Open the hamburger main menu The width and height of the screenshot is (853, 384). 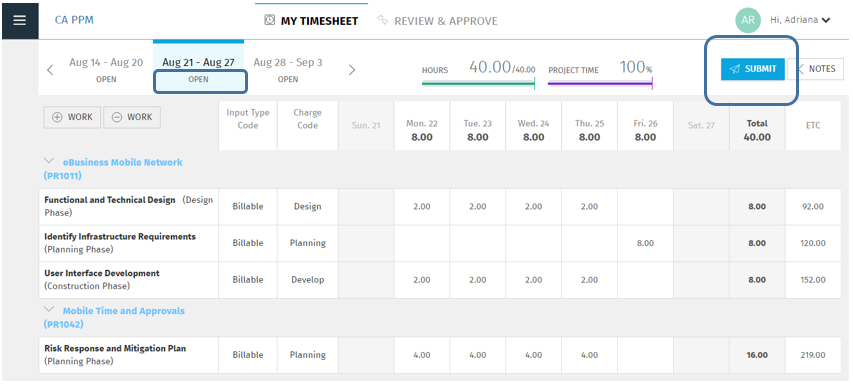20,21
